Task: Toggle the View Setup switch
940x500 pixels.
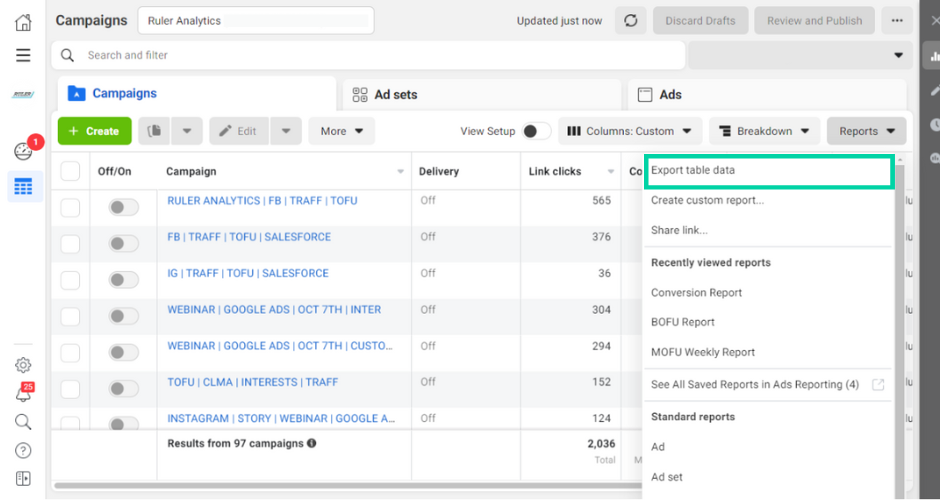Action: tap(535, 131)
